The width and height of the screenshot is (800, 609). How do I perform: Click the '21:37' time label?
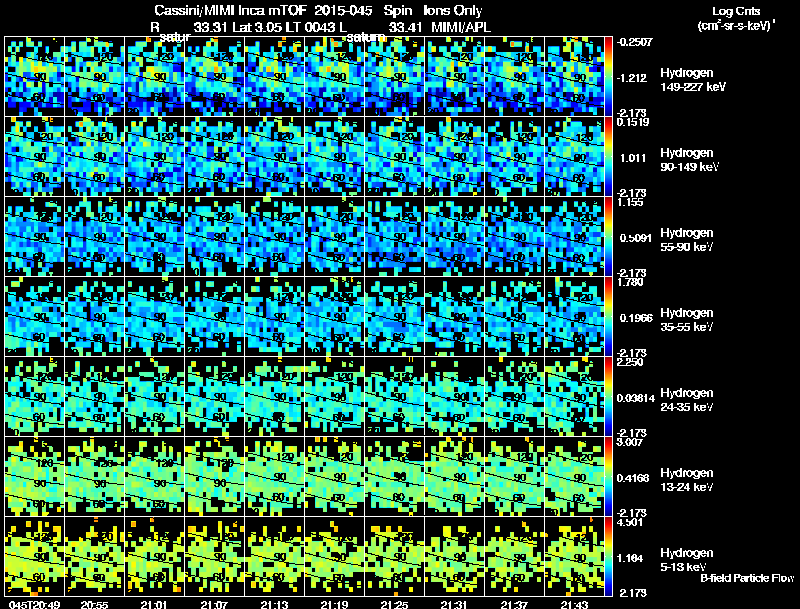(x=514, y=604)
